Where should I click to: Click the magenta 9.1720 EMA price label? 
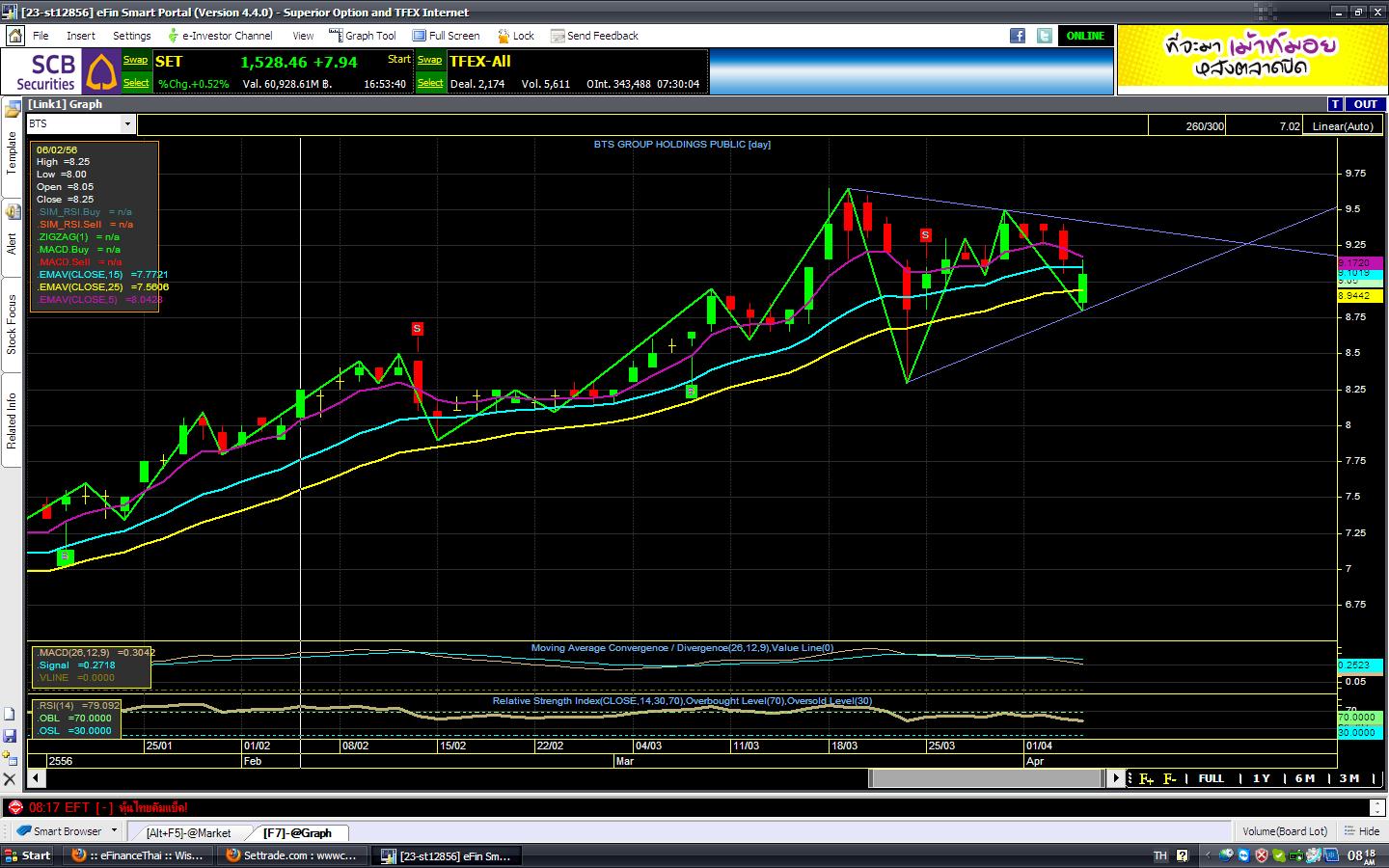(x=1359, y=262)
